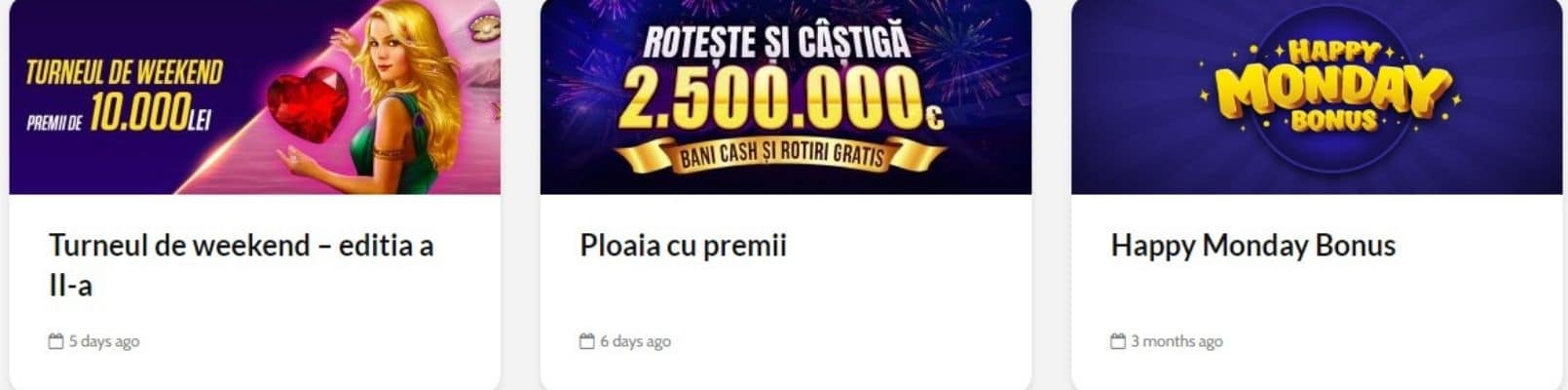Click the 'Rotește și câștigă' banner heading
This screenshot has width=1568, height=390.
coord(776,42)
